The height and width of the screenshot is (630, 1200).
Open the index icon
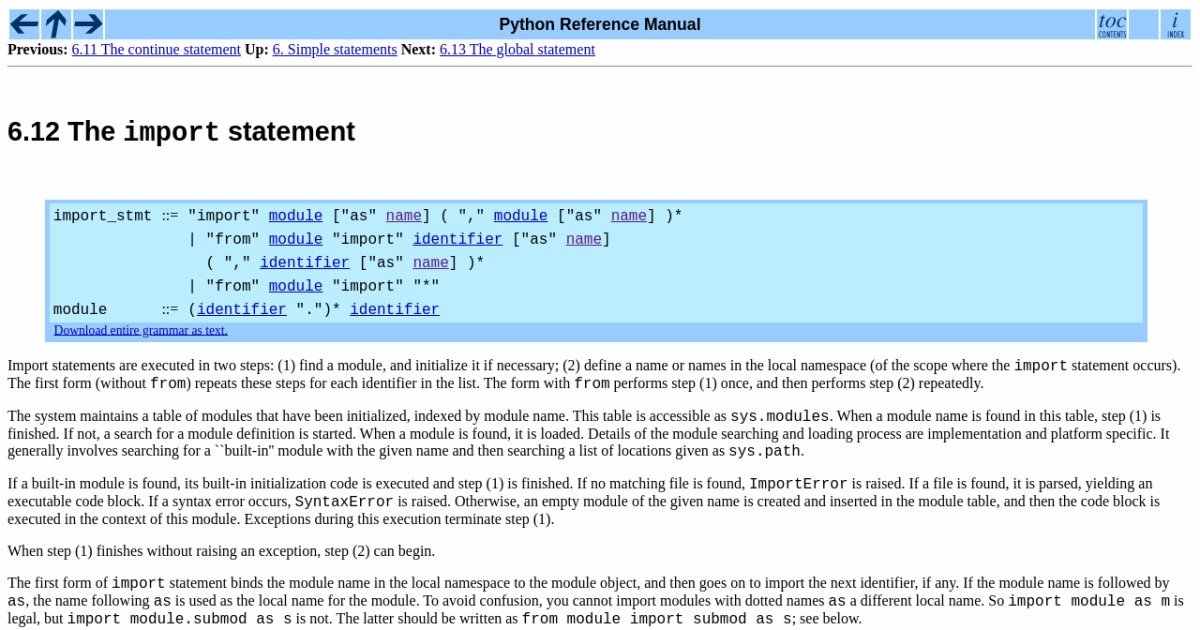pos(1176,24)
